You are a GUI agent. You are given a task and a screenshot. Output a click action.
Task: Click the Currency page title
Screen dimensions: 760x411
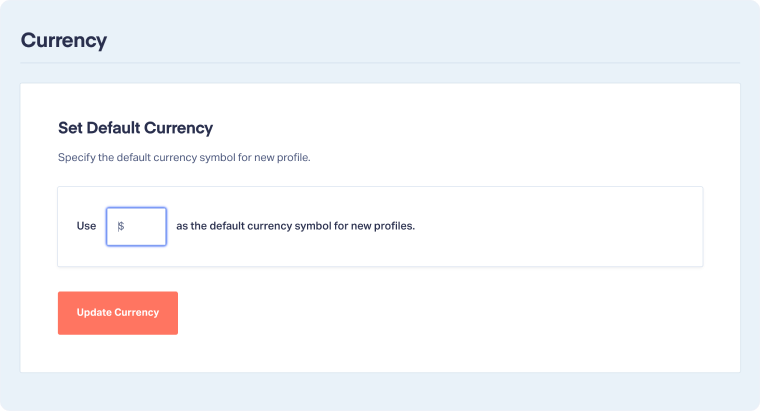(64, 41)
